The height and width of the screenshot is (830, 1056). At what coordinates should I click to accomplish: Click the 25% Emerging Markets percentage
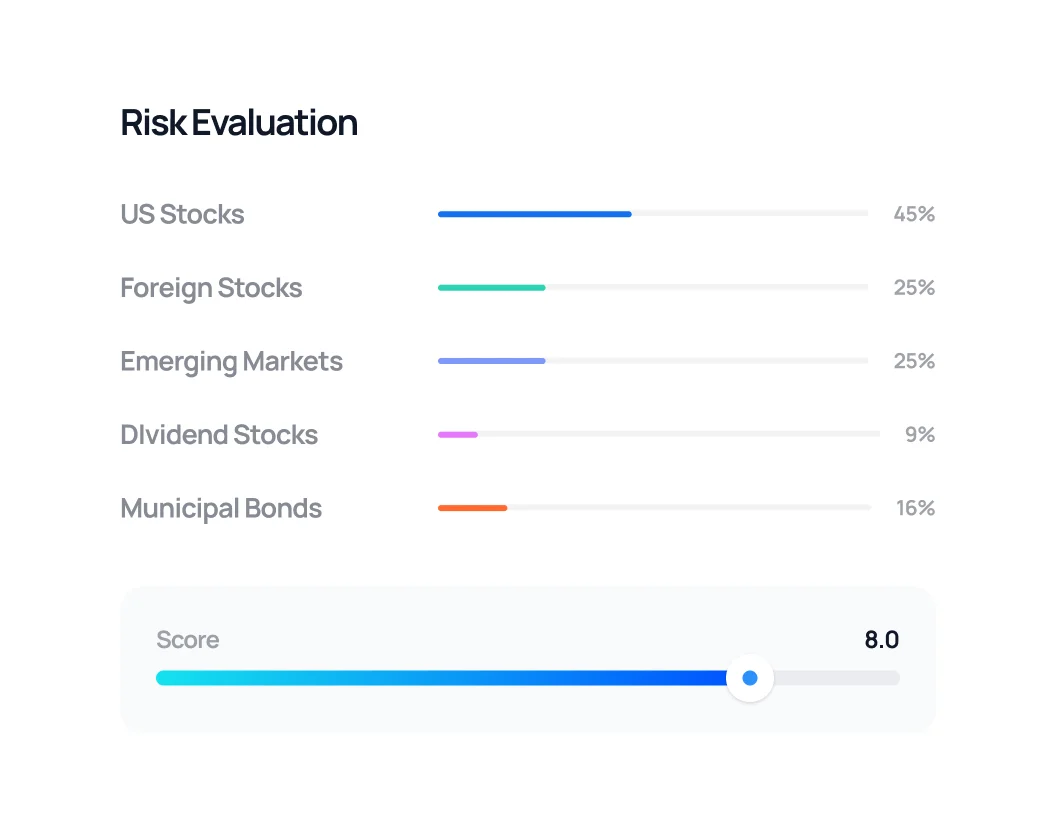point(914,361)
